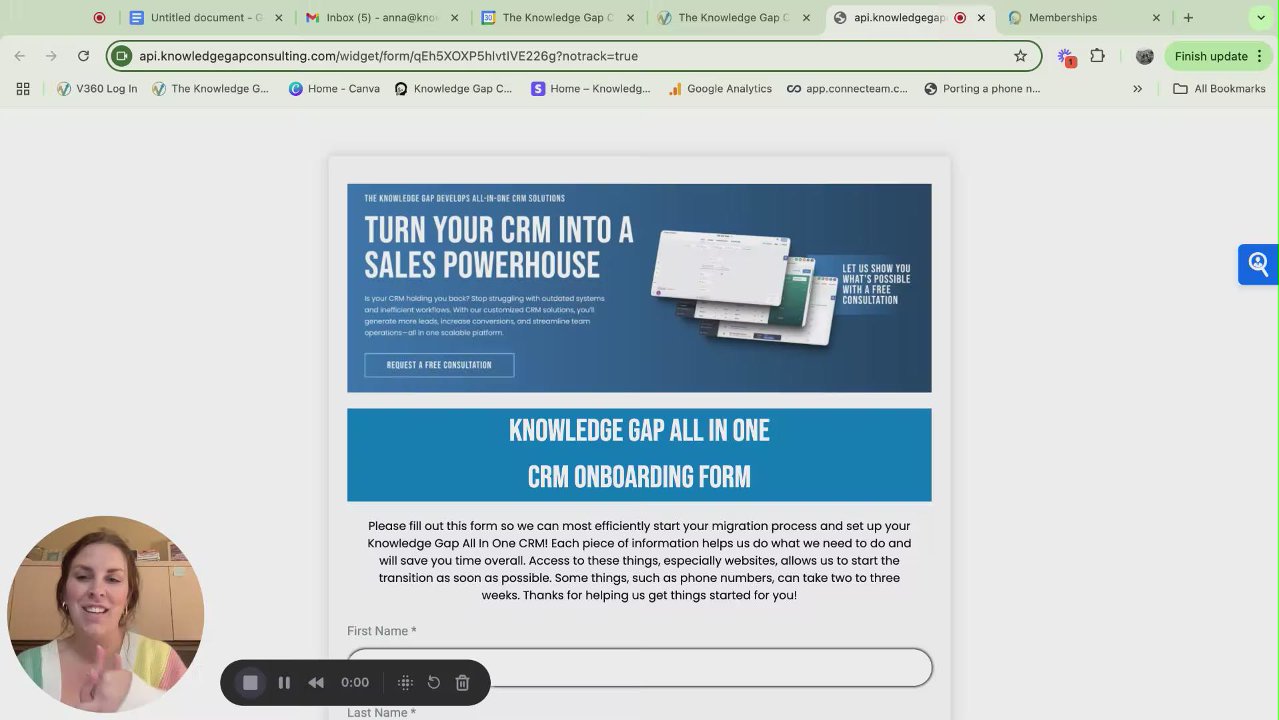Click the drag-handle dots on recorder bar
The width and height of the screenshot is (1279, 720).
tap(405, 682)
